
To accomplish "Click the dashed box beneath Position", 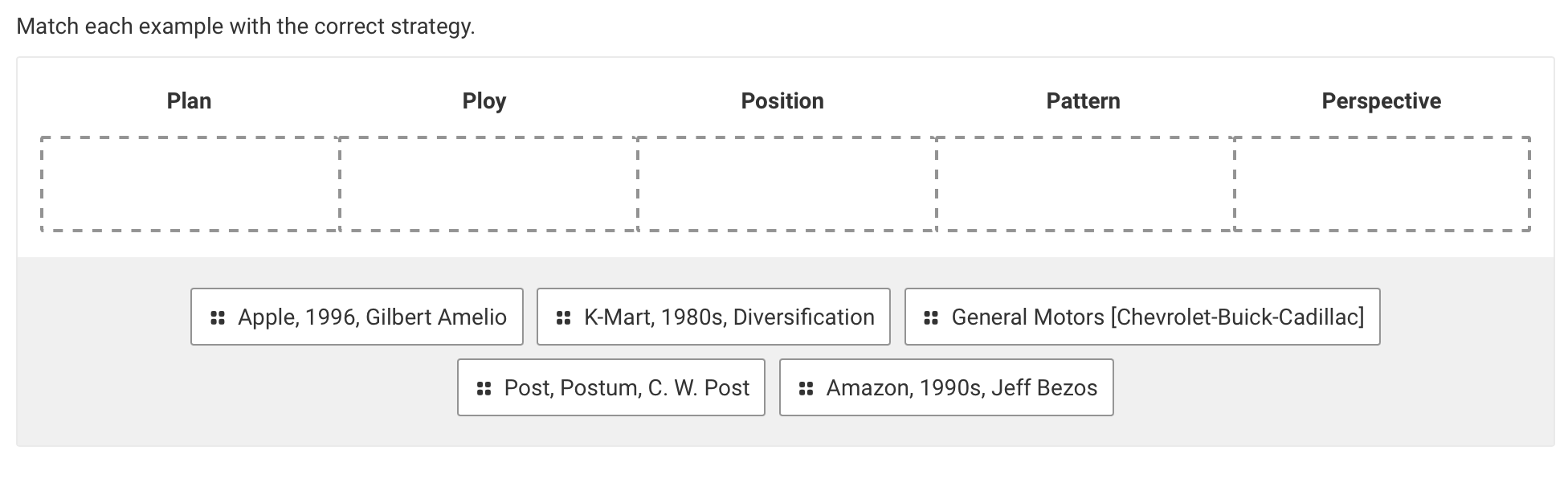I will click(x=787, y=184).
